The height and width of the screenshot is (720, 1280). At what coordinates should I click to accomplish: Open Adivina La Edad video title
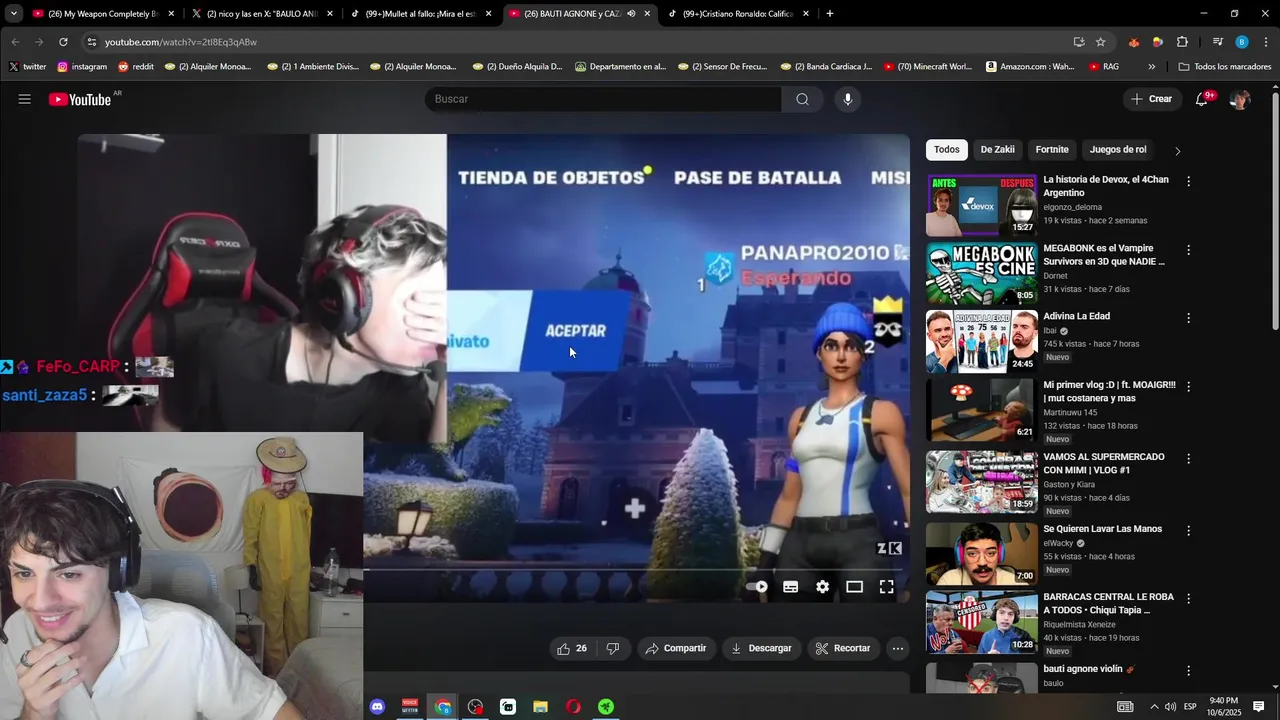click(x=1076, y=316)
